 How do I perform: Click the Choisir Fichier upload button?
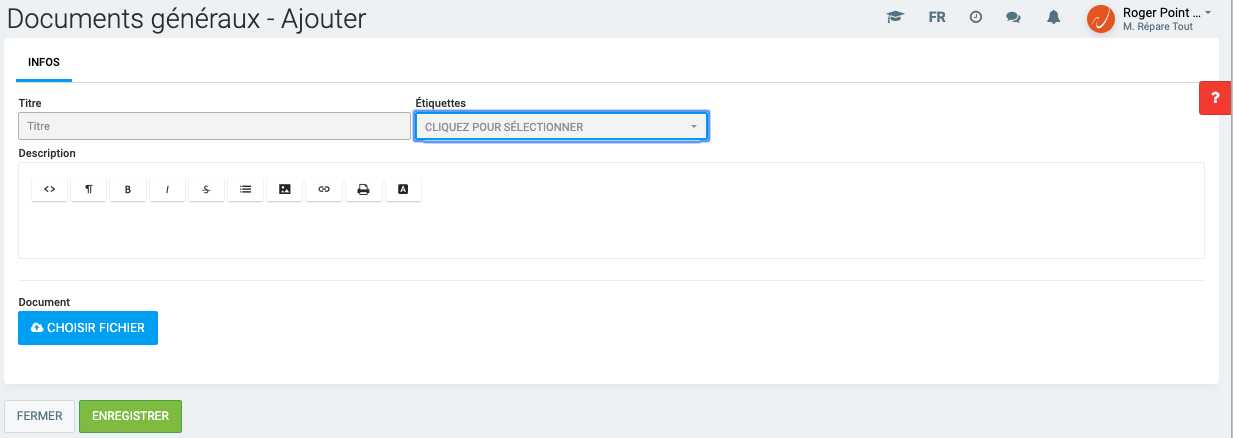click(x=88, y=328)
